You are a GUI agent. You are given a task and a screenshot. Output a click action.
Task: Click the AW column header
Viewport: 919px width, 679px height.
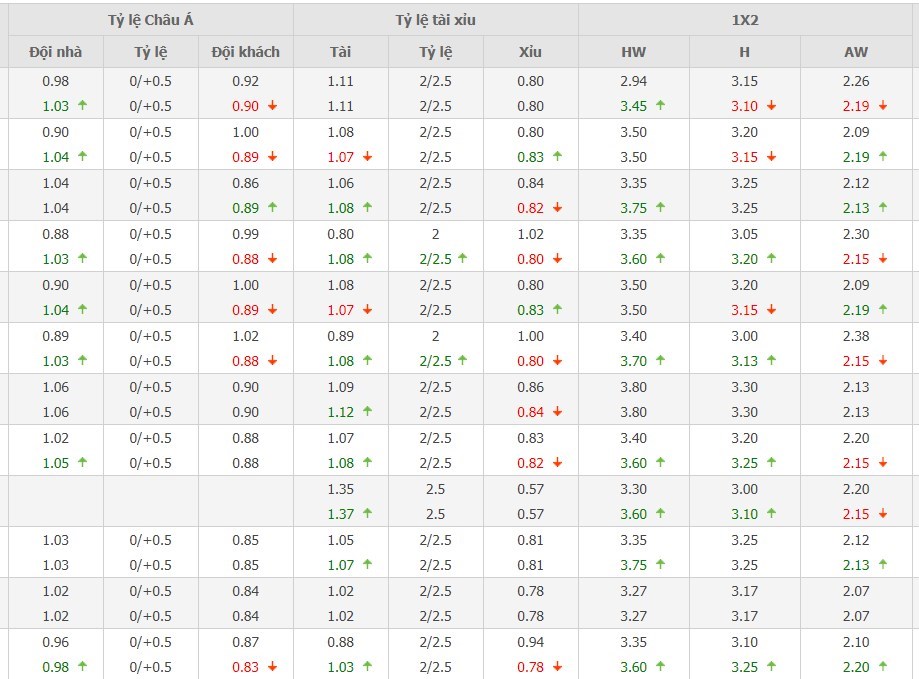(856, 52)
